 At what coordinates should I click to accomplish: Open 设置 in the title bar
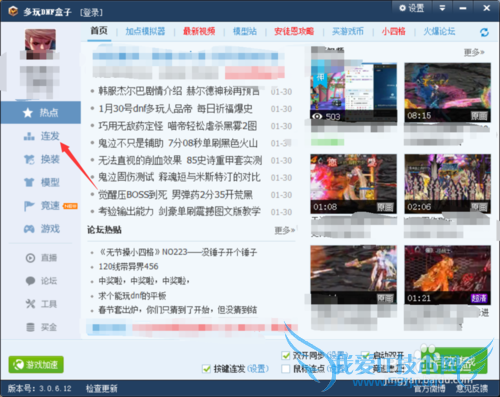tap(412, 8)
